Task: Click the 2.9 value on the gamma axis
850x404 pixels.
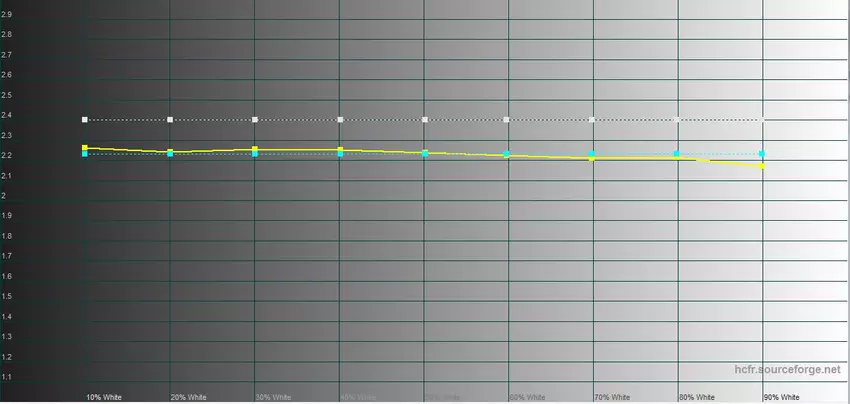Action: tap(7, 14)
